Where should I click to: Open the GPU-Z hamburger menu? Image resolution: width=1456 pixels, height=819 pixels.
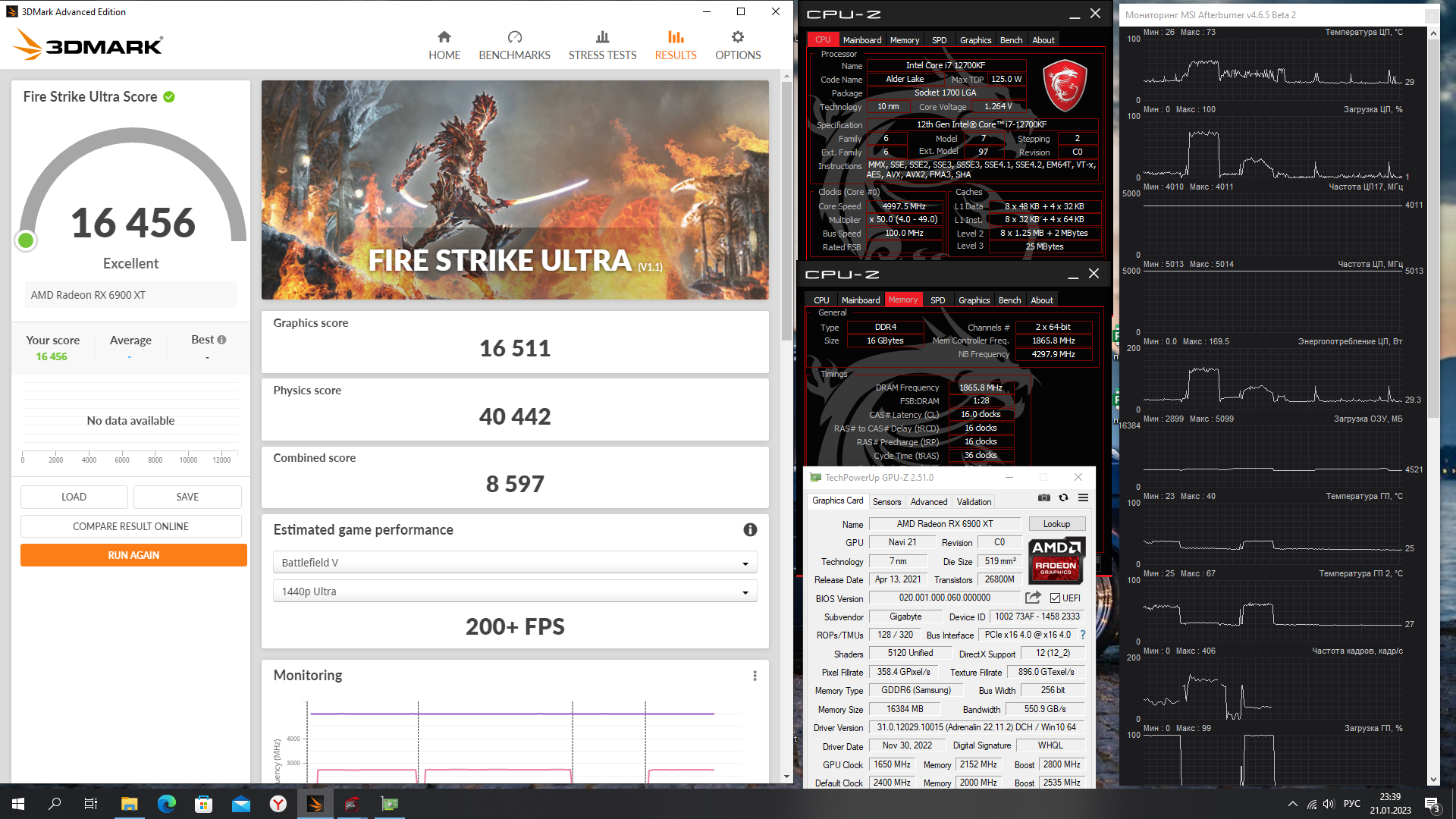tap(1083, 498)
